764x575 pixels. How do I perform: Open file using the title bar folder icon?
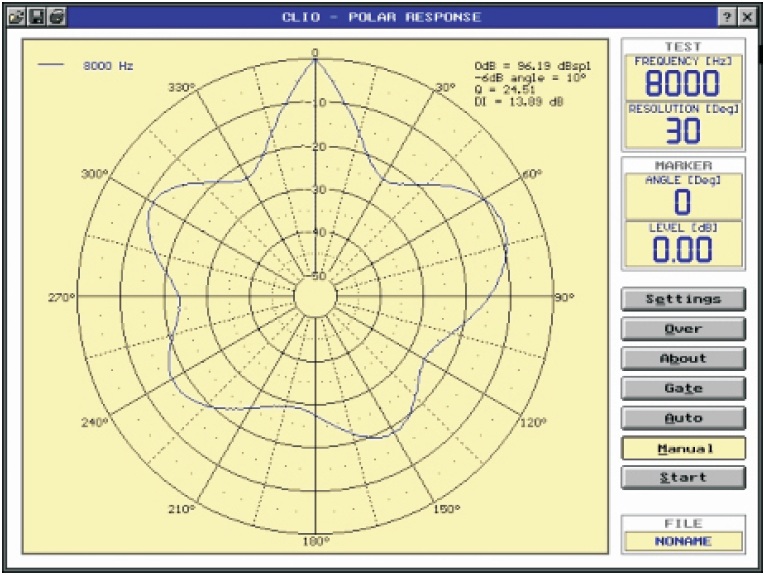[17, 17]
